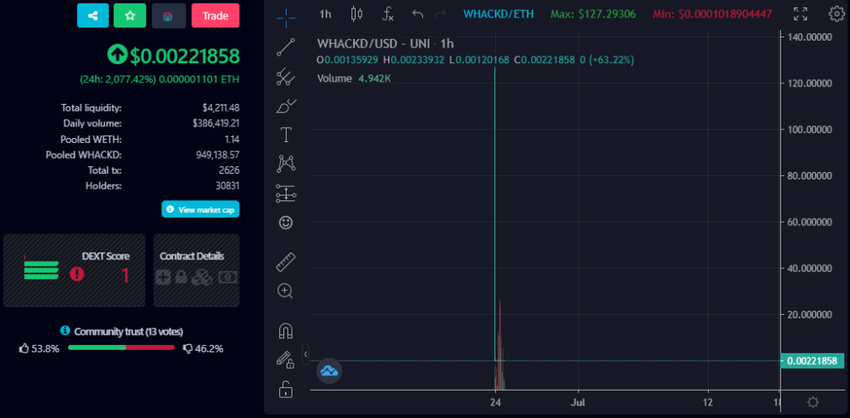
Task: Click the Pooled WHACKD value 949,138.57
Action: tap(218, 155)
